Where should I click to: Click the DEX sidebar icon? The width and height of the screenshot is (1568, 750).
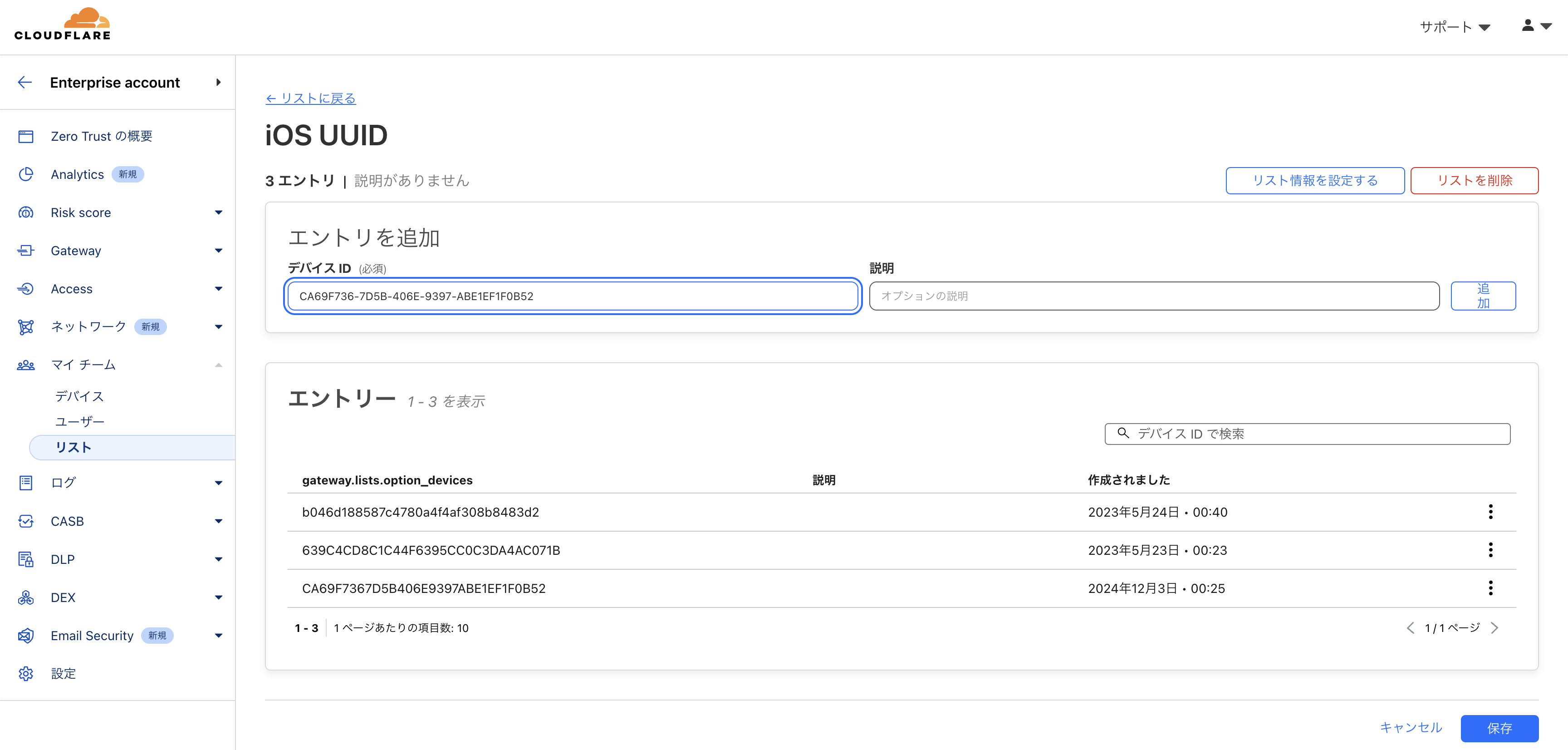click(x=25, y=598)
